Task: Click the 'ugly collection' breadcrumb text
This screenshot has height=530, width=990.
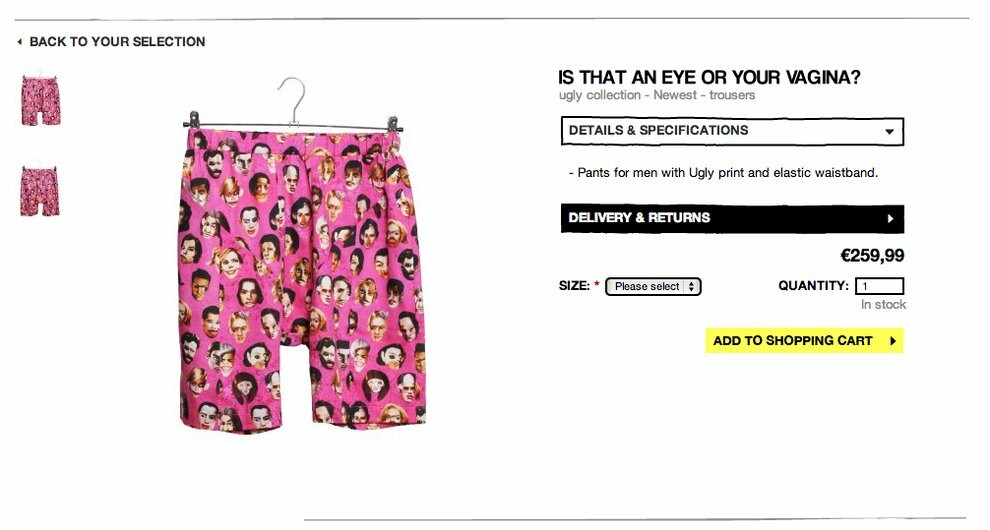Action: point(600,95)
